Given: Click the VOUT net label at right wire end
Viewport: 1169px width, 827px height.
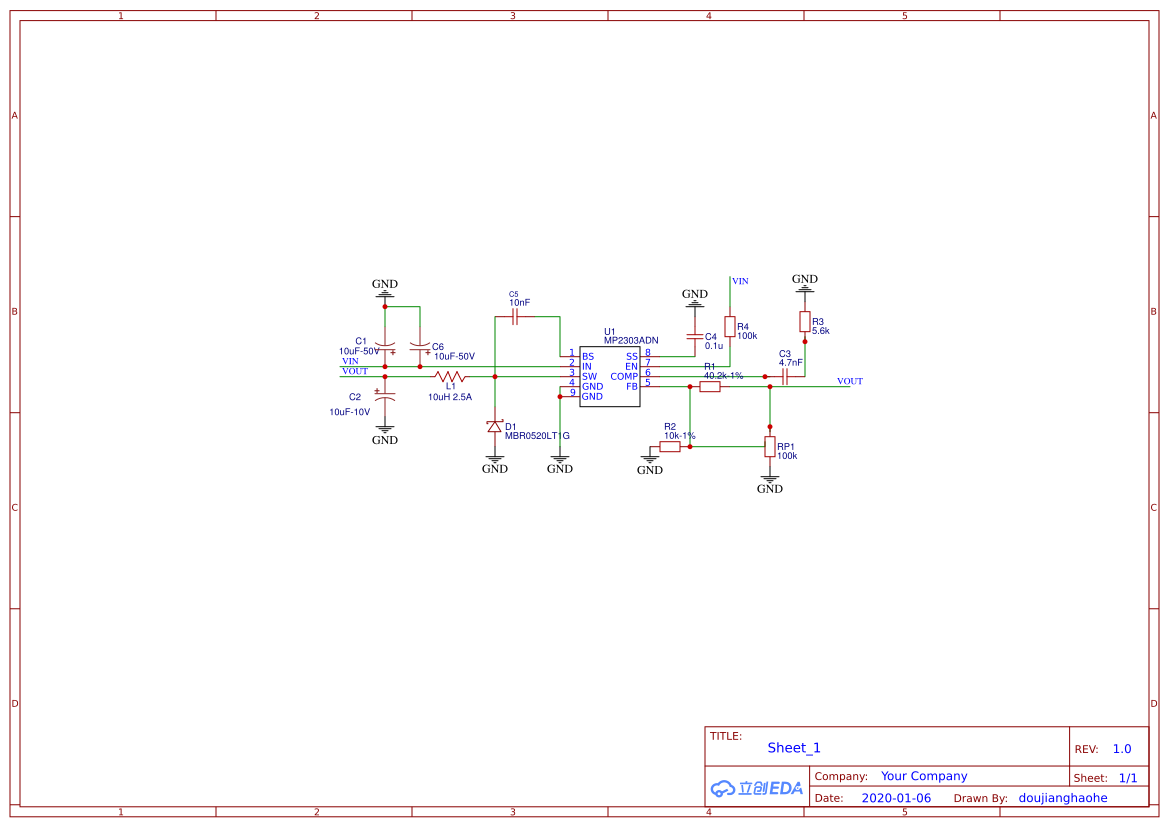Looking at the screenshot, I should 850,381.
